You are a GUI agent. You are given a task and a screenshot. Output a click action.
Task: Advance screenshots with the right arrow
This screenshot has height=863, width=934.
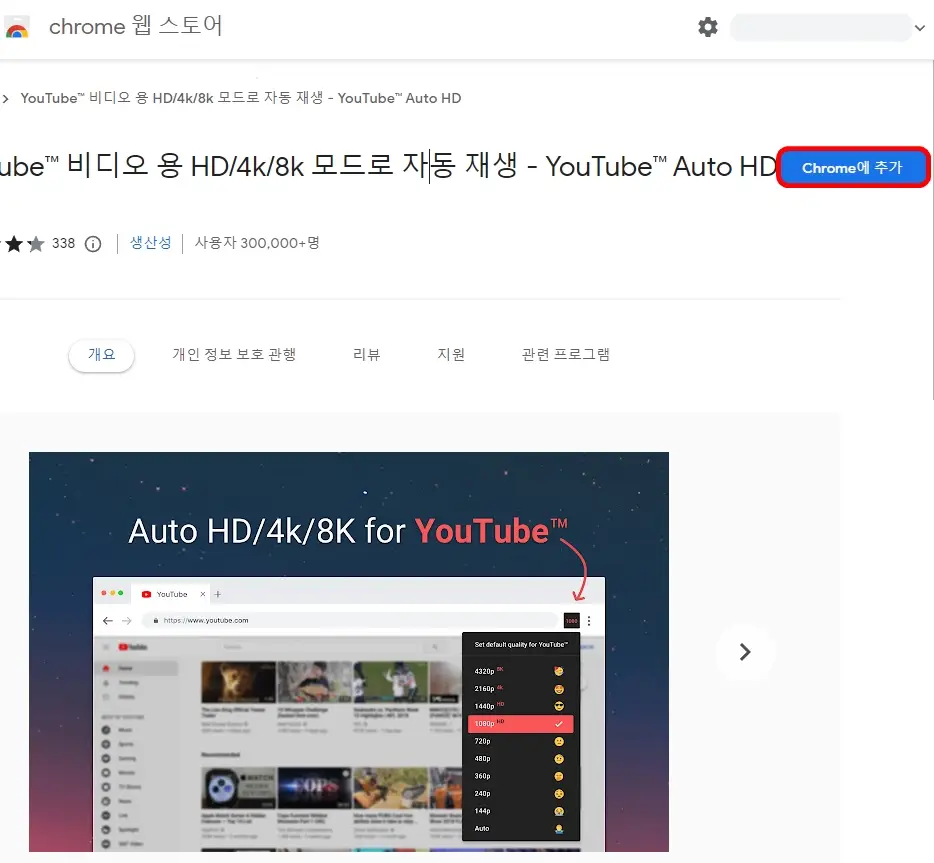point(744,651)
